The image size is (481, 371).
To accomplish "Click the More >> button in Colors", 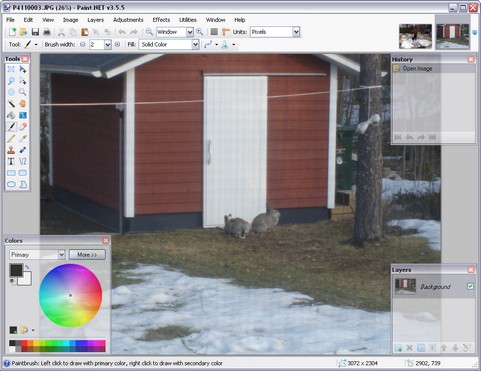I will [87, 255].
